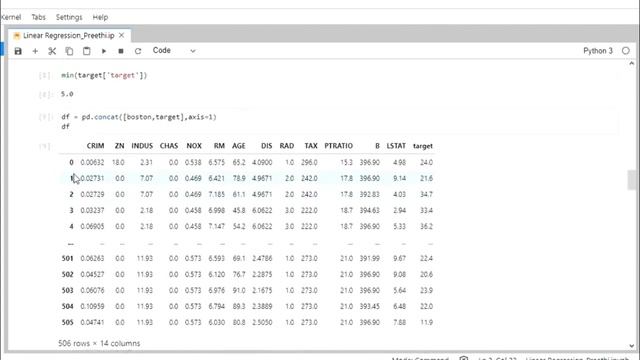Open the cell type Code dropdown

(174, 51)
